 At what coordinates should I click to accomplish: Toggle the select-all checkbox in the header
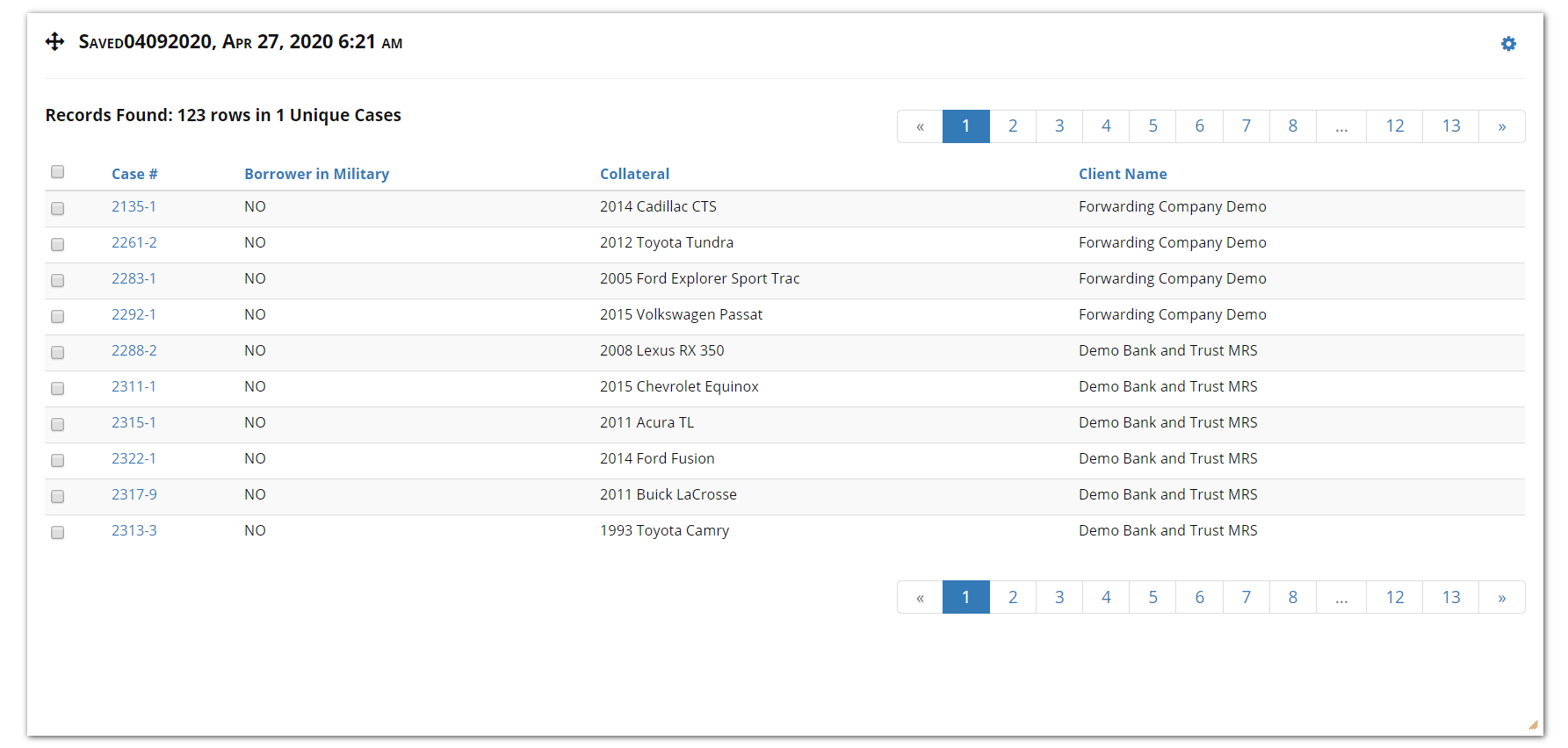tap(58, 172)
